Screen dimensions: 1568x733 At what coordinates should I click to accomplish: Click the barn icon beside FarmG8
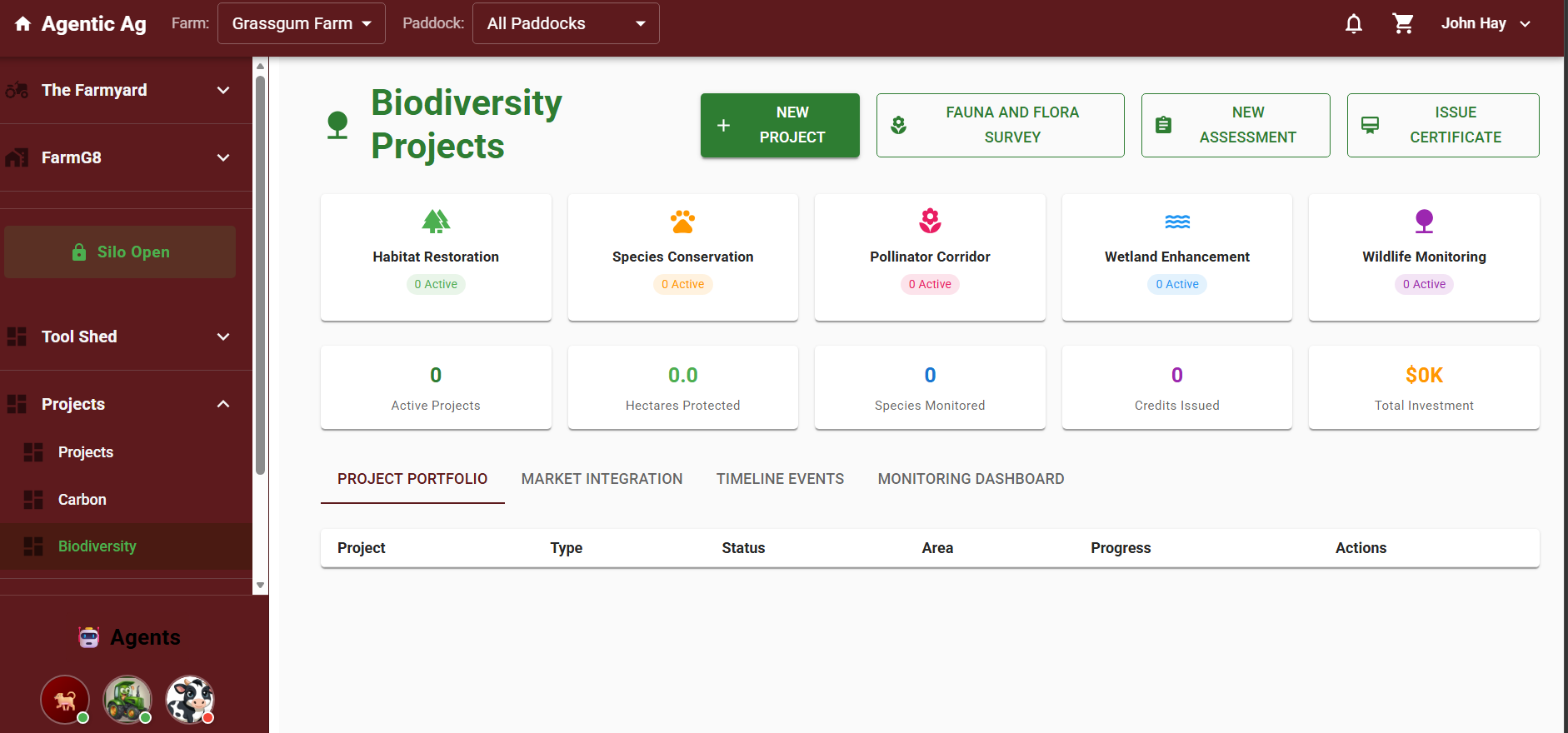click(17, 157)
